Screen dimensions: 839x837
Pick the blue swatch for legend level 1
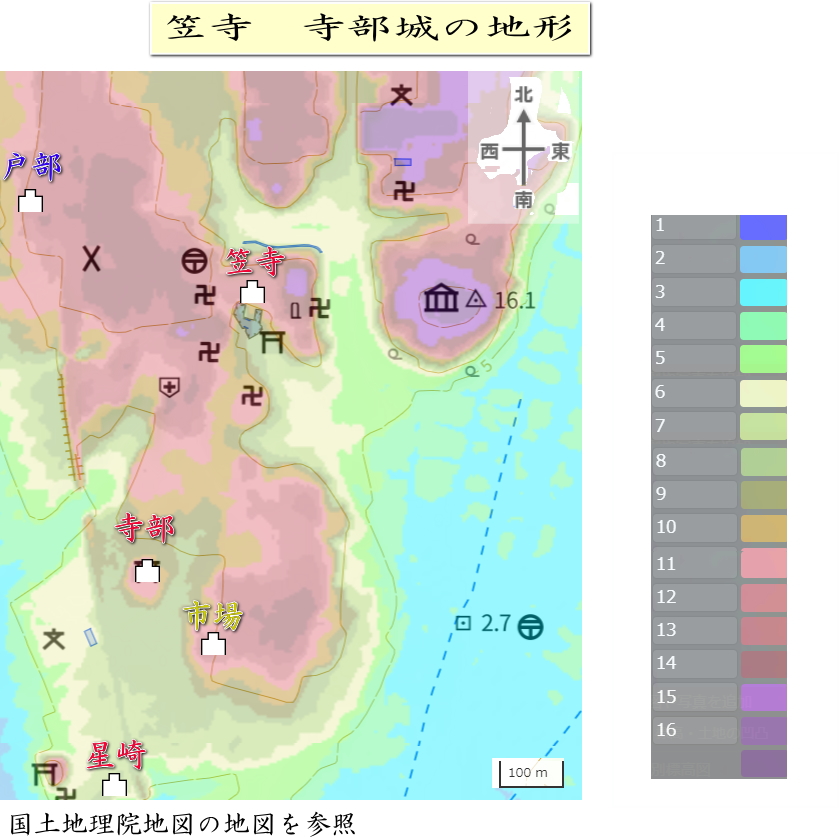(762, 227)
